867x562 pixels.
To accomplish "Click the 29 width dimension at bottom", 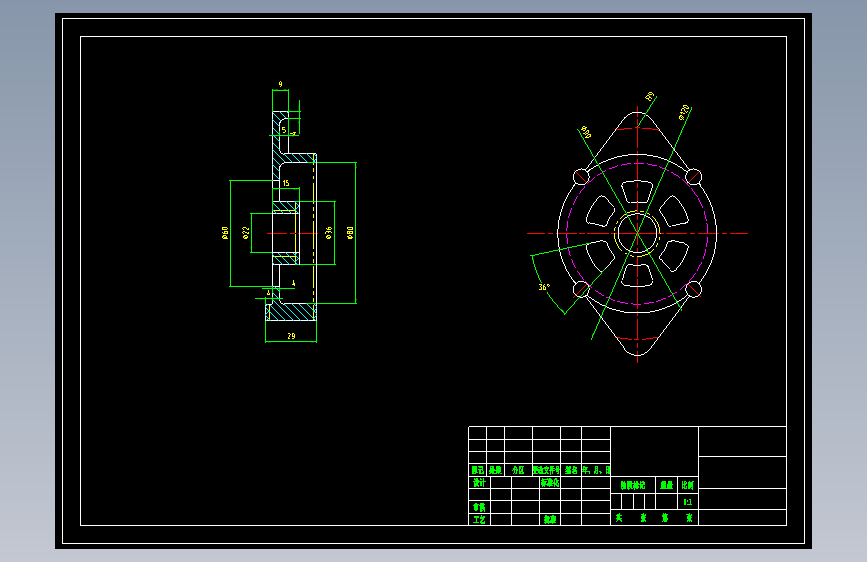I will click(x=291, y=336).
